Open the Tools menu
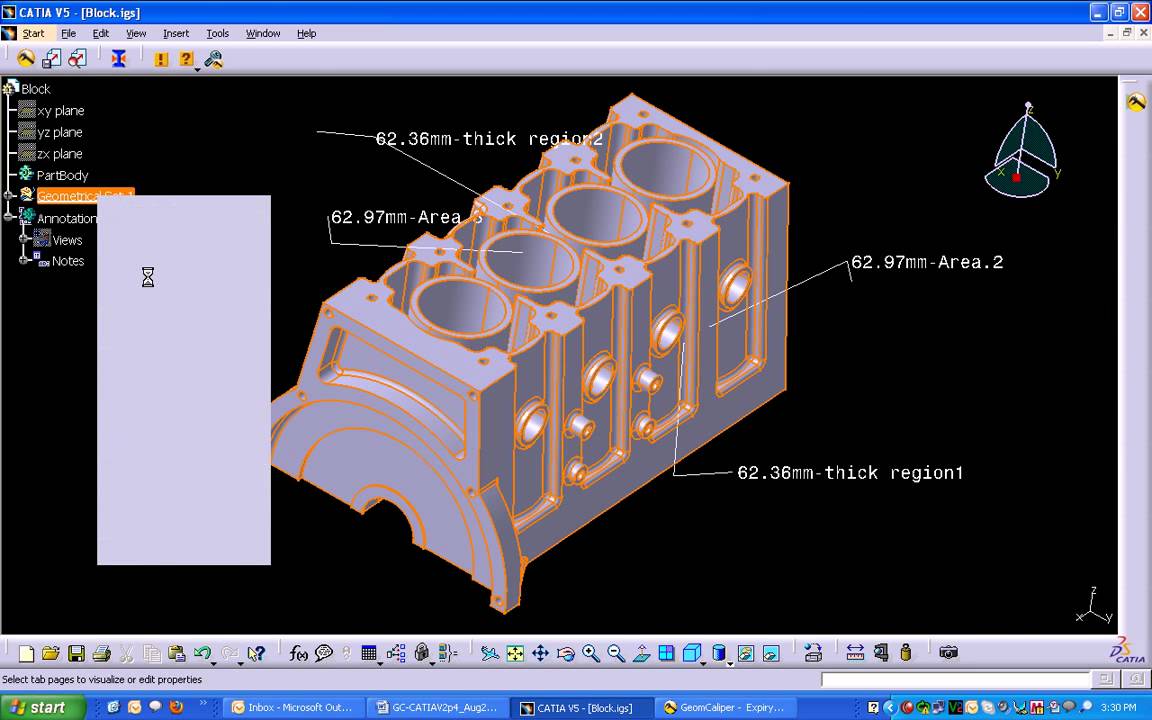The height and width of the screenshot is (720, 1152). (x=217, y=34)
